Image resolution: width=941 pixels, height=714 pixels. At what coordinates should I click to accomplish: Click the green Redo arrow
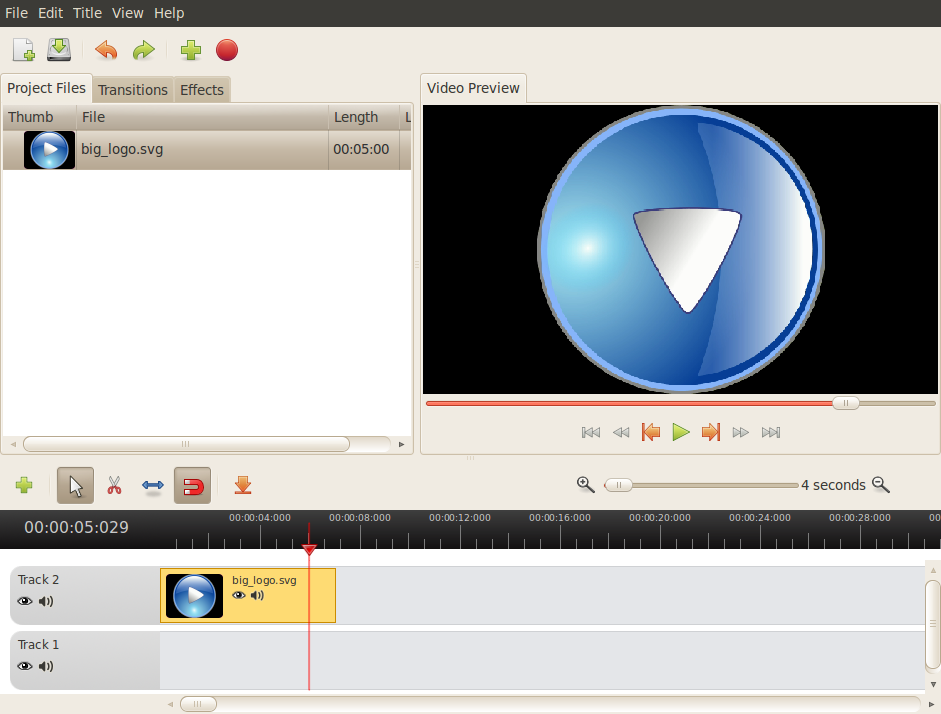[x=144, y=50]
